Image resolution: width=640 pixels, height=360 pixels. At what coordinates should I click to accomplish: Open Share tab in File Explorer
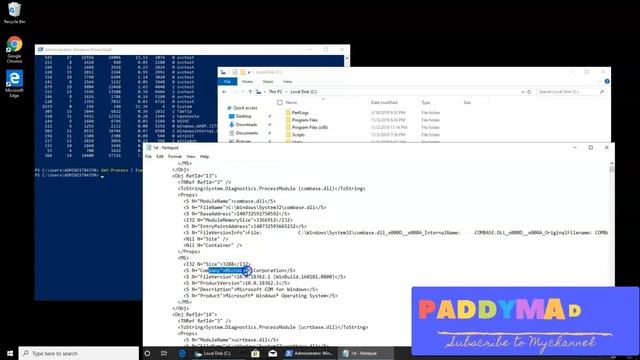(x=268, y=82)
